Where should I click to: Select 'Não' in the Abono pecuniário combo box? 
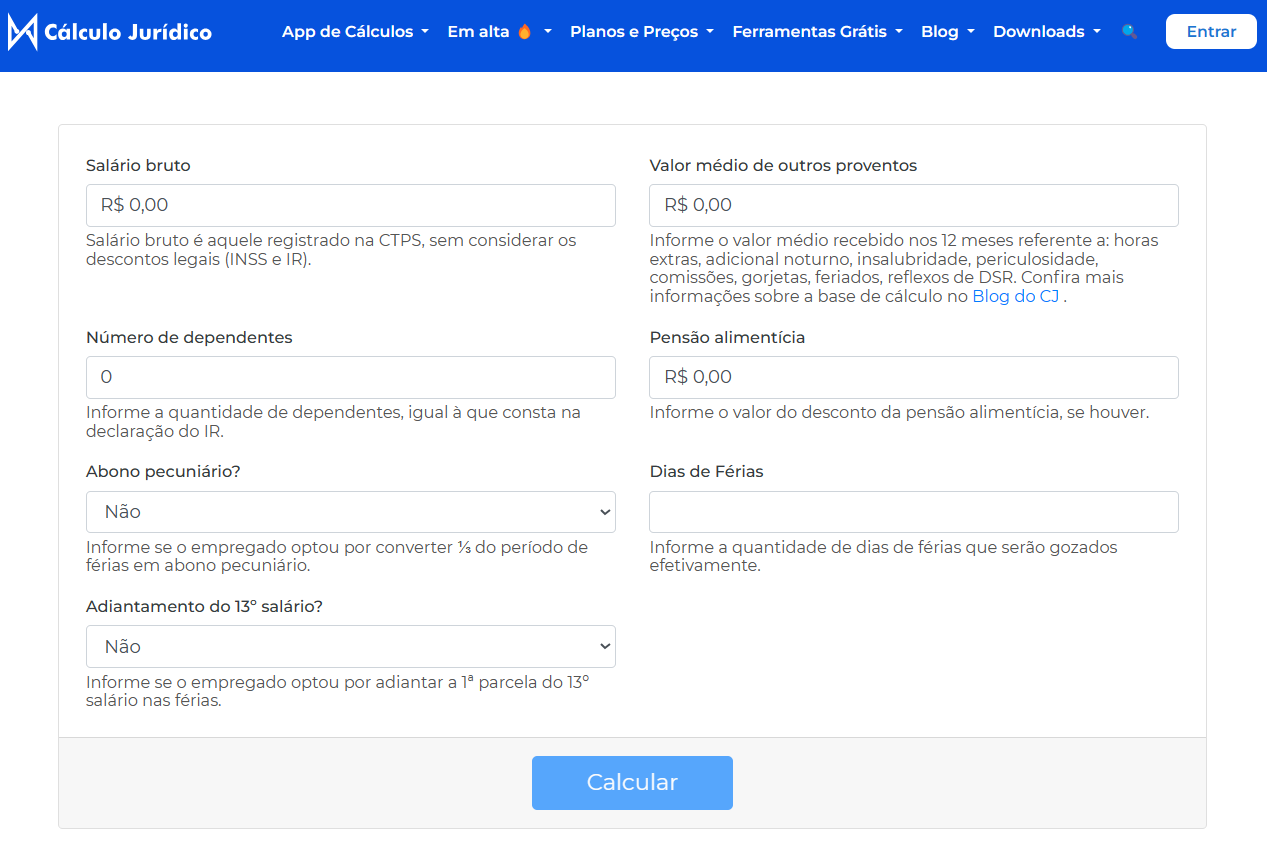pos(350,511)
